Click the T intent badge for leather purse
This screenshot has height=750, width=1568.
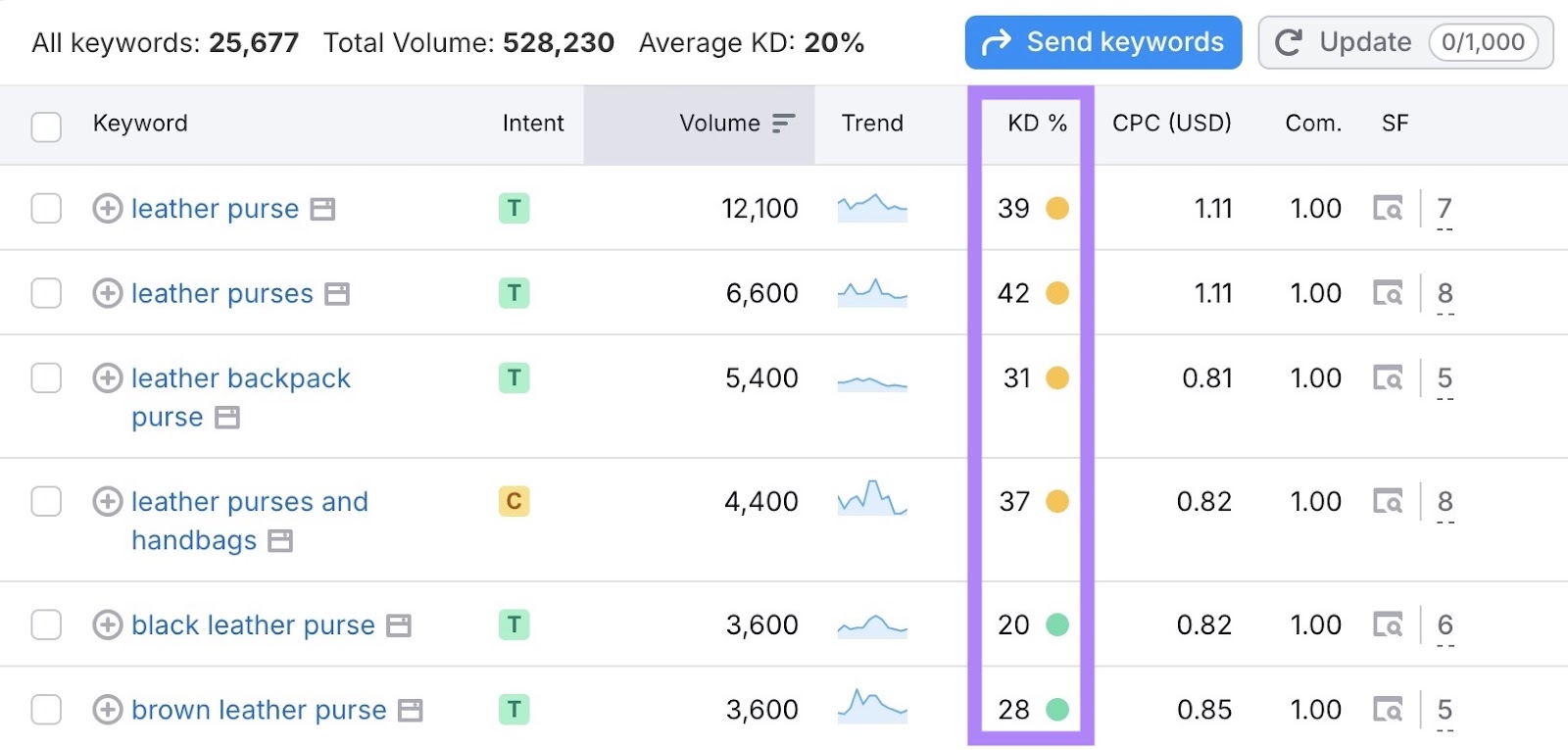[514, 209]
